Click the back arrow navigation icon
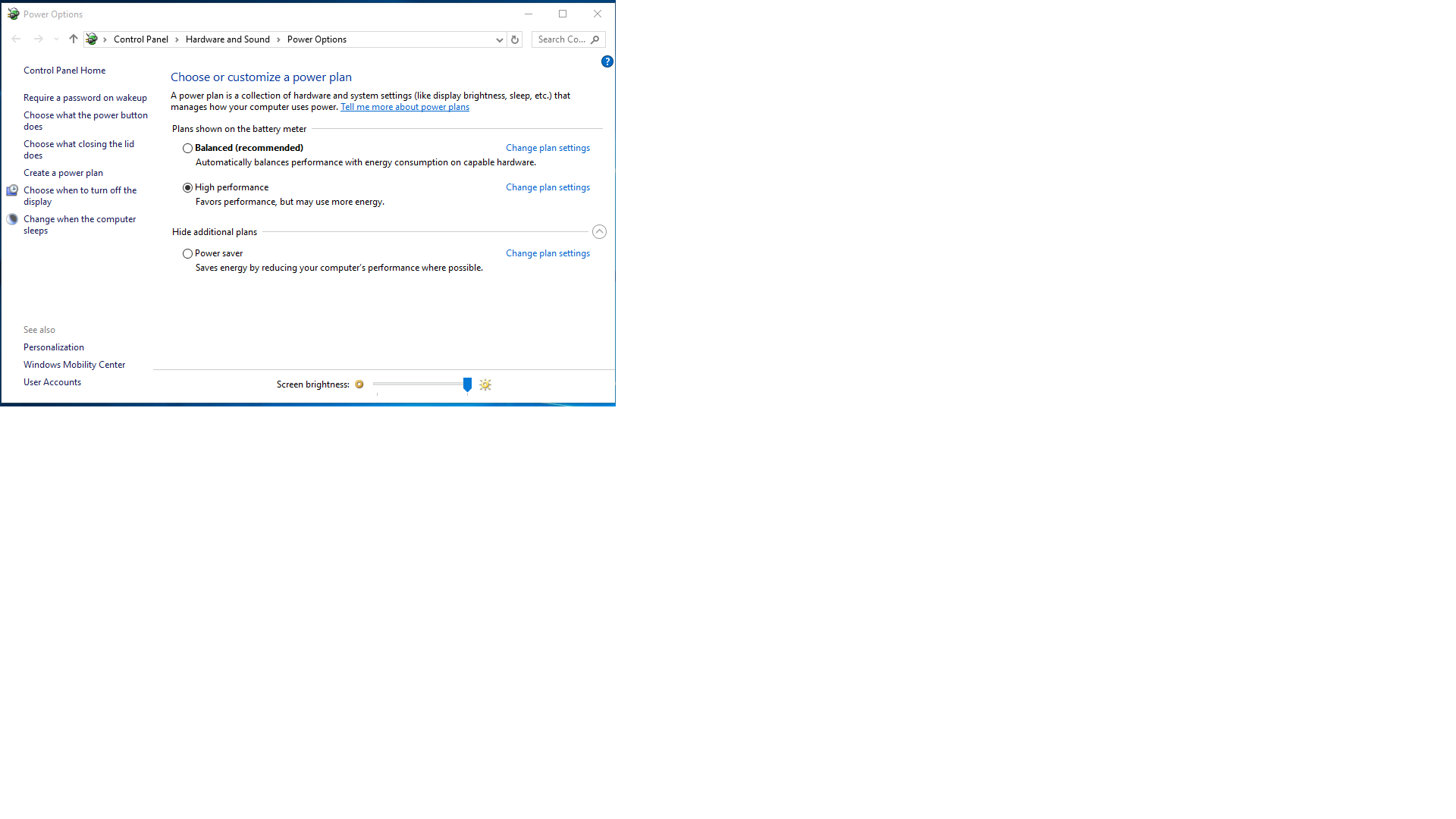 tap(16, 39)
